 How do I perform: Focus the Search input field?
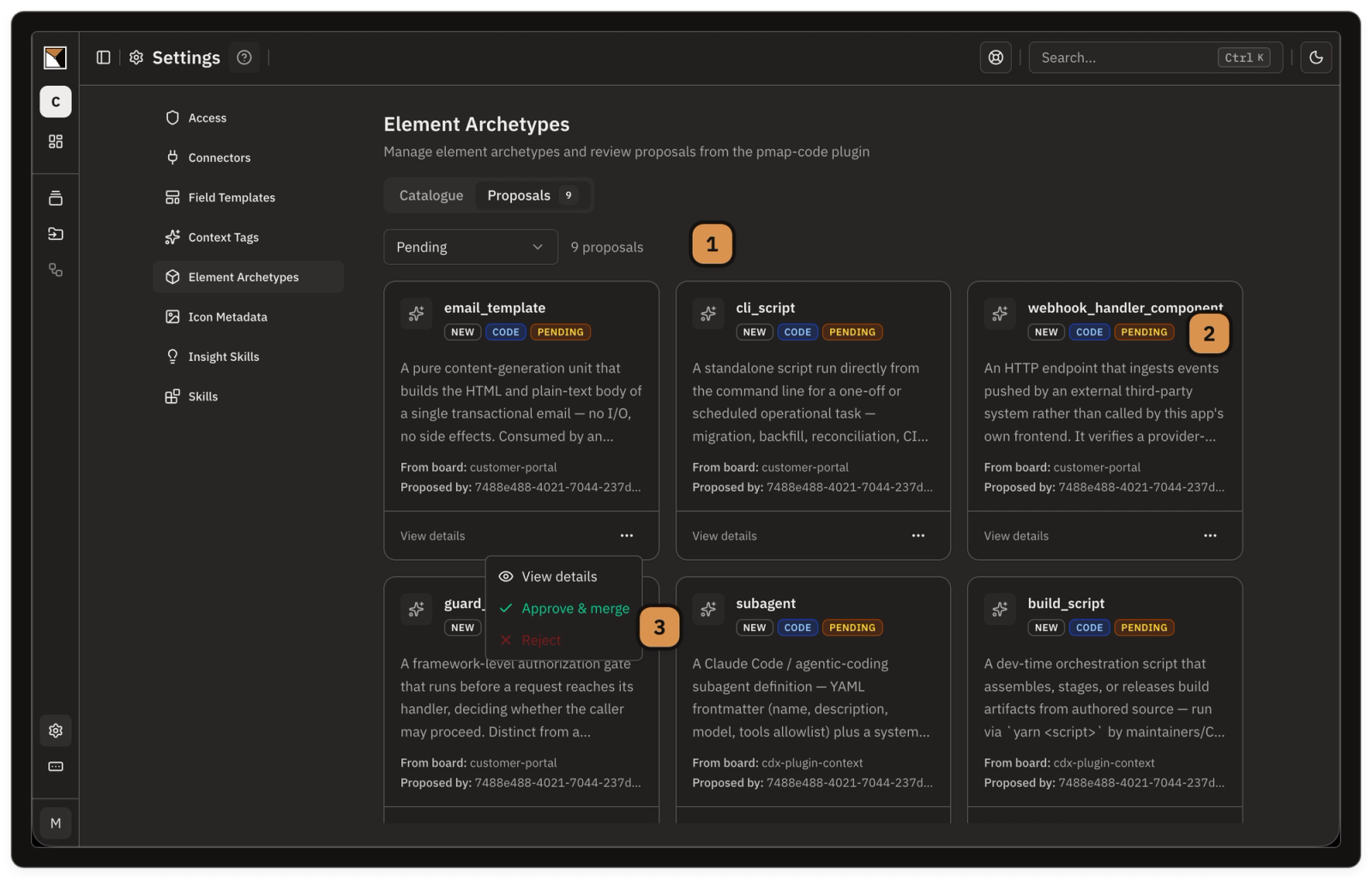1155,57
